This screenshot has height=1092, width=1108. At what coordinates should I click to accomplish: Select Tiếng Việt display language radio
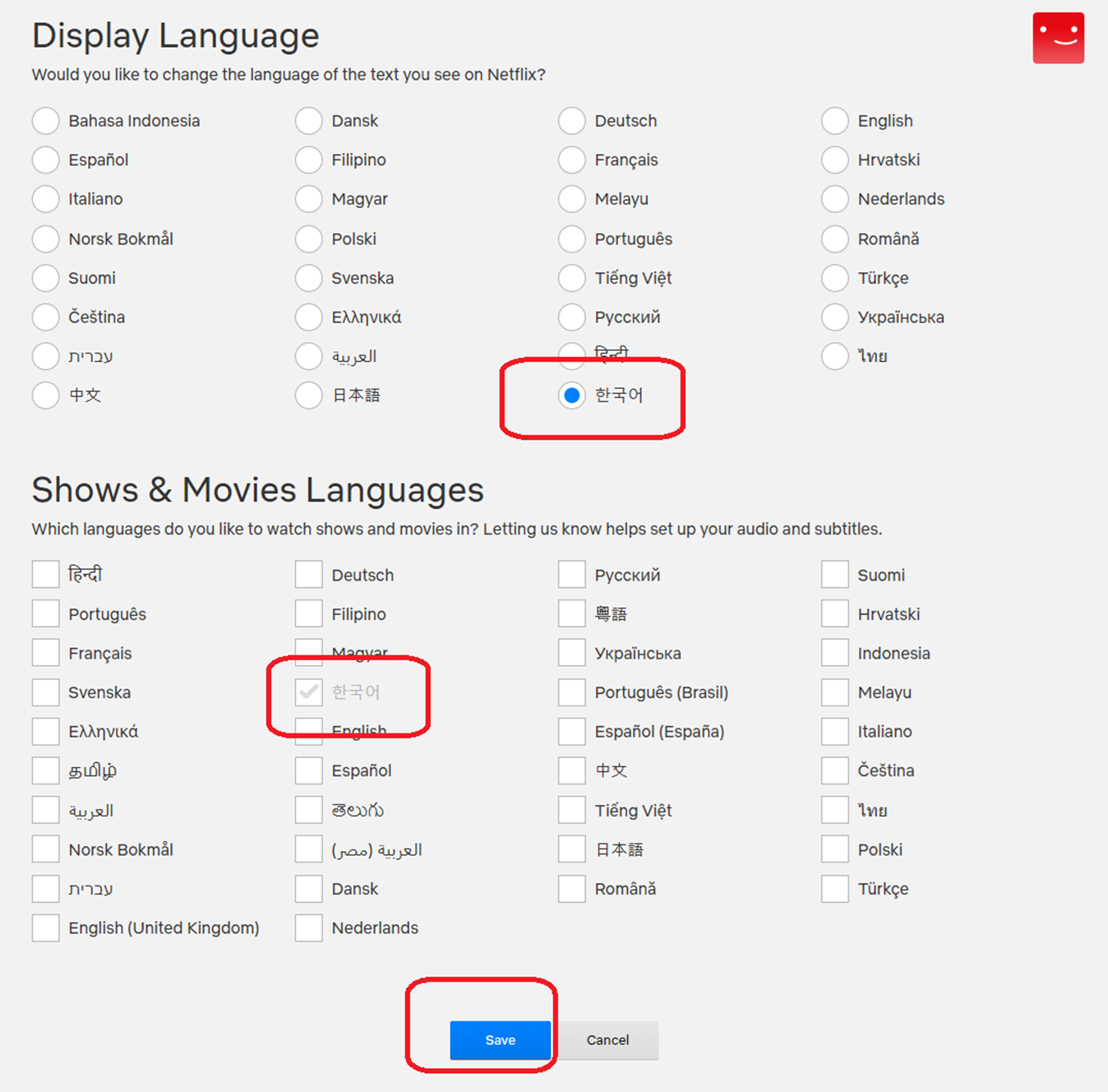571,278
